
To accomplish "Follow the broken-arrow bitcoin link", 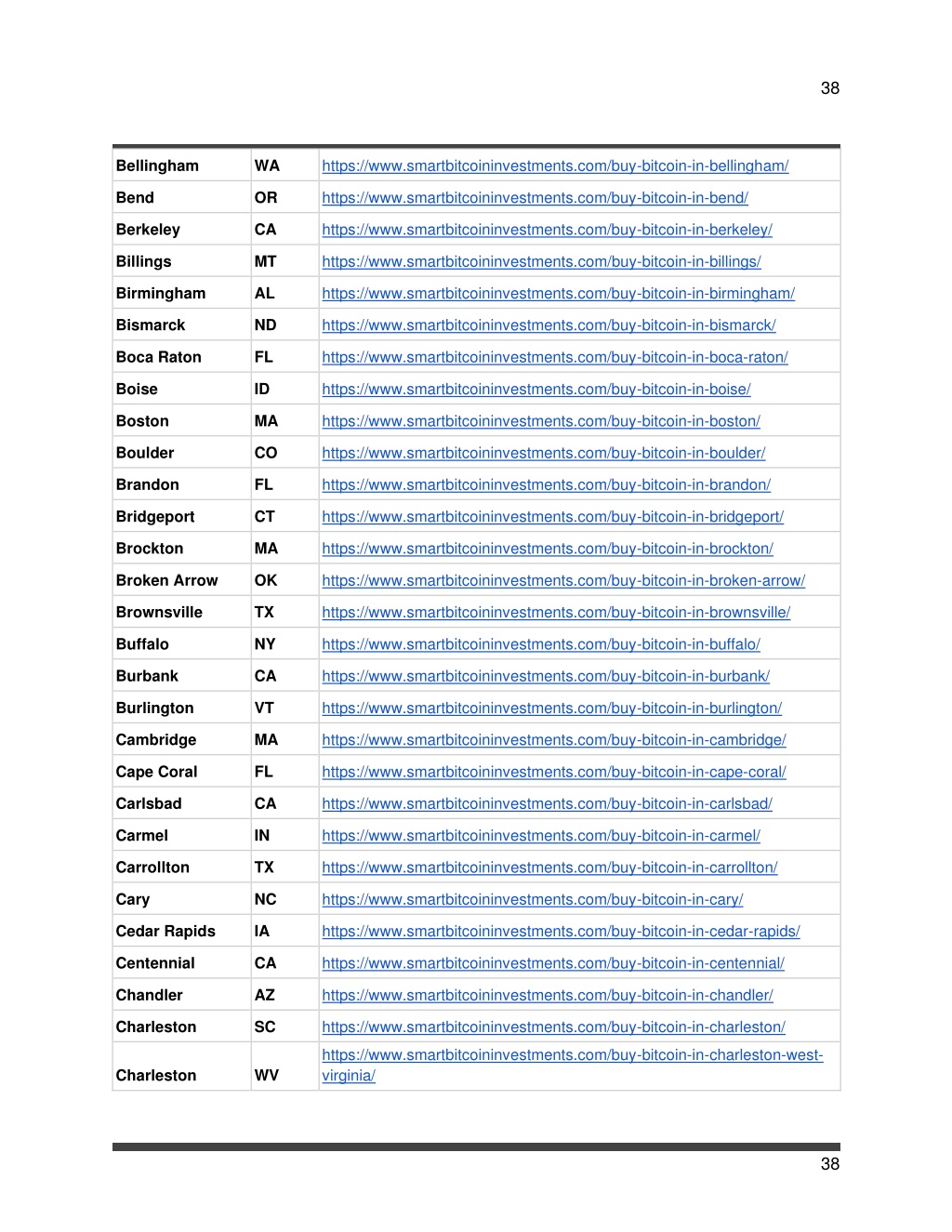I will [x=563, y=580].
